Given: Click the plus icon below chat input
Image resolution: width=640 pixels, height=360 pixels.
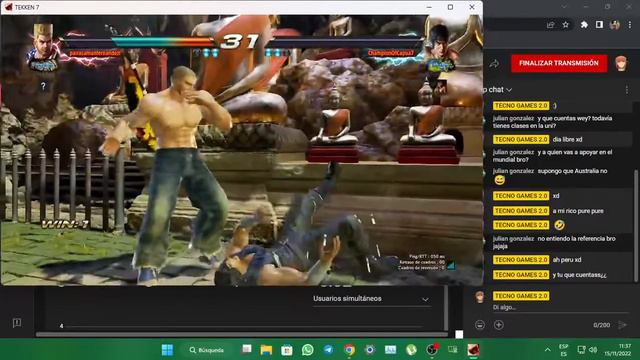Looking at the screenshot, I should [498, 325].
